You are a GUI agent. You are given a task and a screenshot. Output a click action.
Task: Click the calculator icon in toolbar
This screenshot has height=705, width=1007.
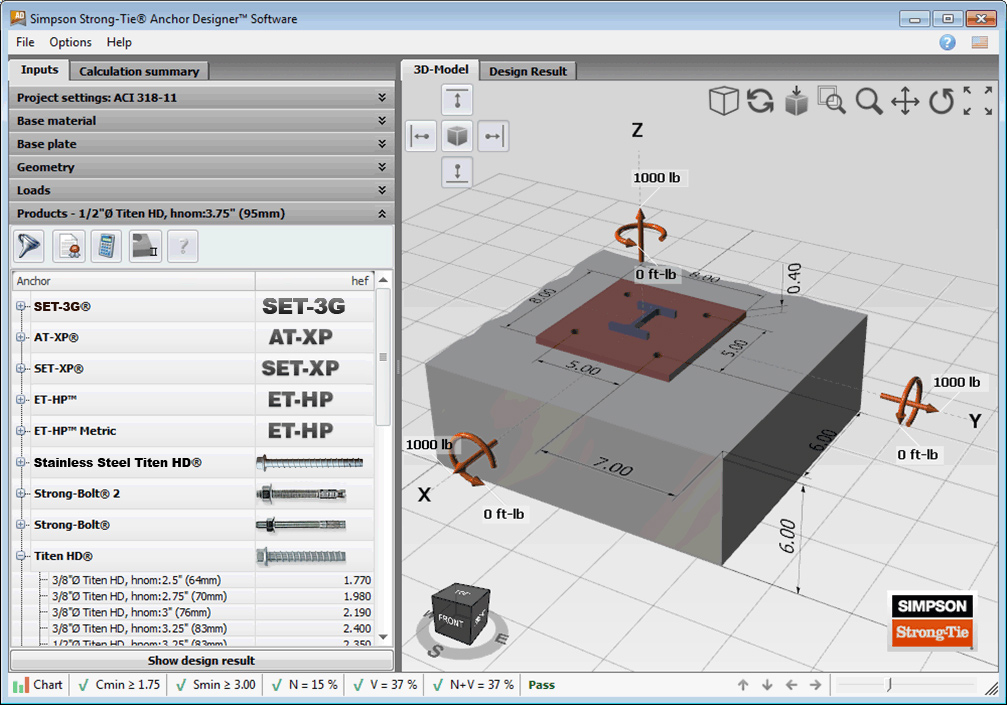pos(104,245)
